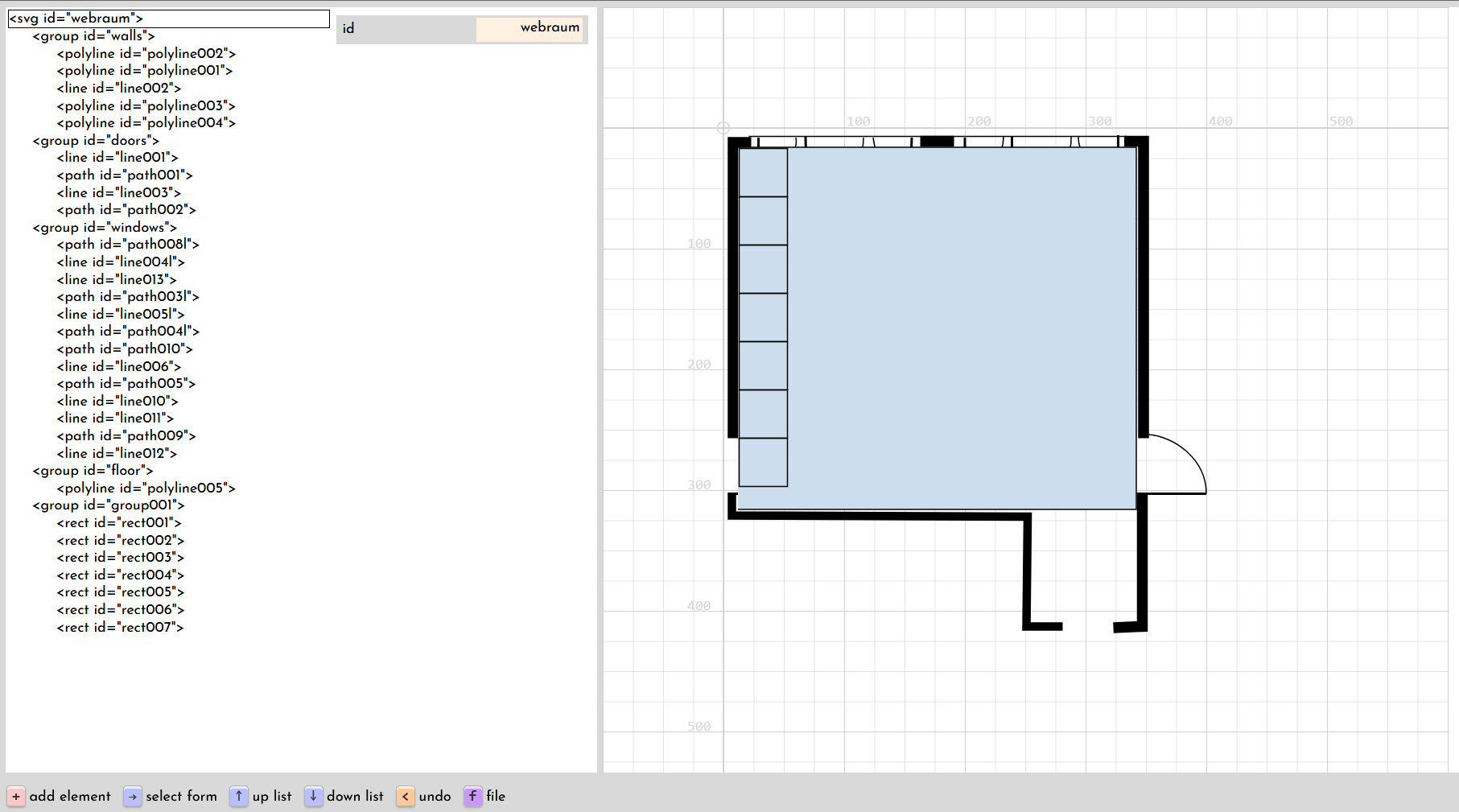Select path id="path003l" row
1459x812 pixels.
point(128,297)
